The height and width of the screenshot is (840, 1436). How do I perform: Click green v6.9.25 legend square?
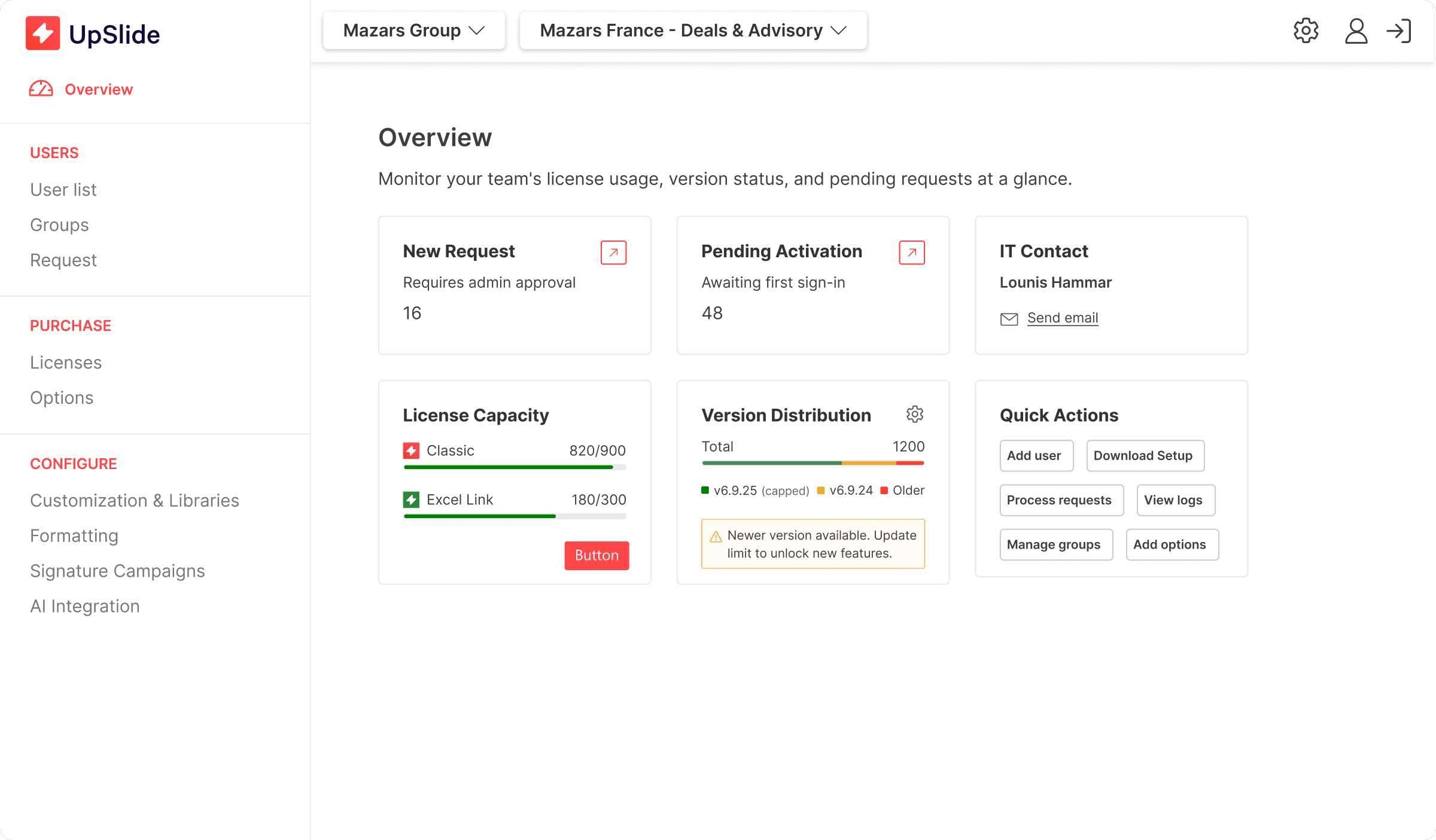[x=705, y=491]
